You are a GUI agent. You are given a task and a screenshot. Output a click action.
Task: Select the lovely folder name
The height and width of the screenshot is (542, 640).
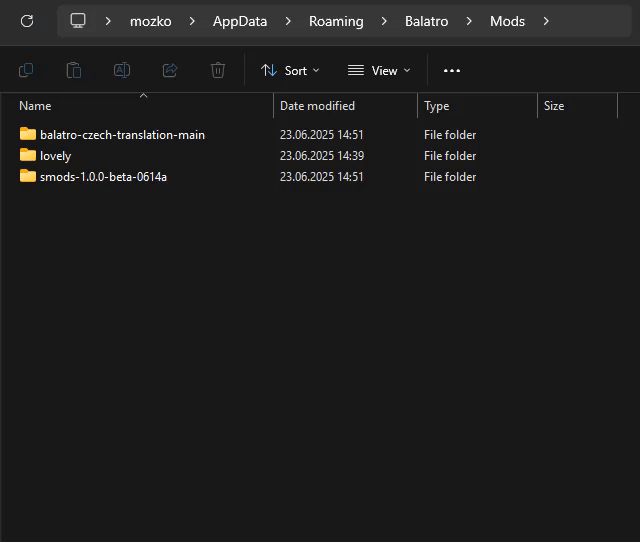(x=56, y=156)
